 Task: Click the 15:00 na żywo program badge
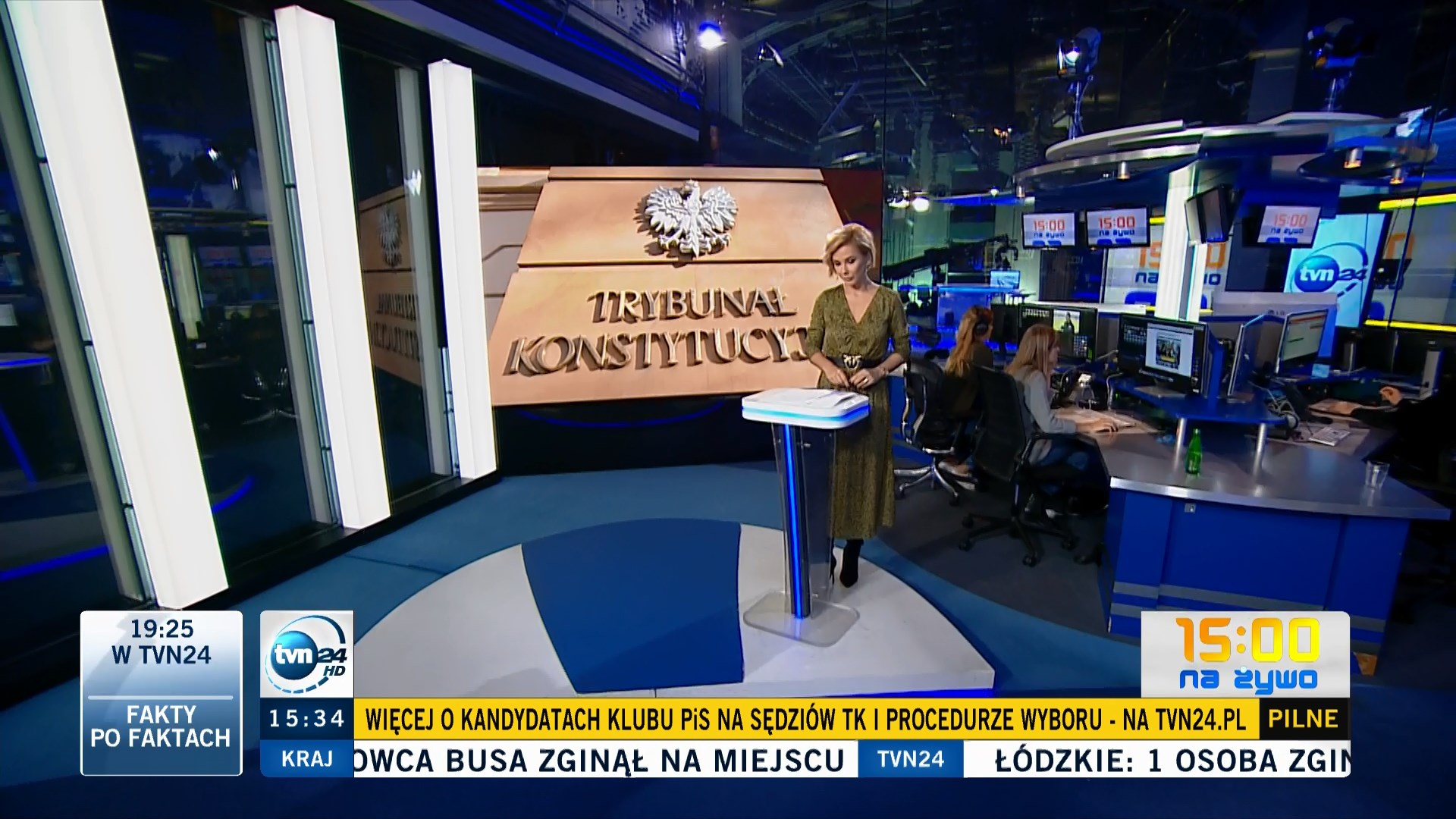click(1245, 654)
